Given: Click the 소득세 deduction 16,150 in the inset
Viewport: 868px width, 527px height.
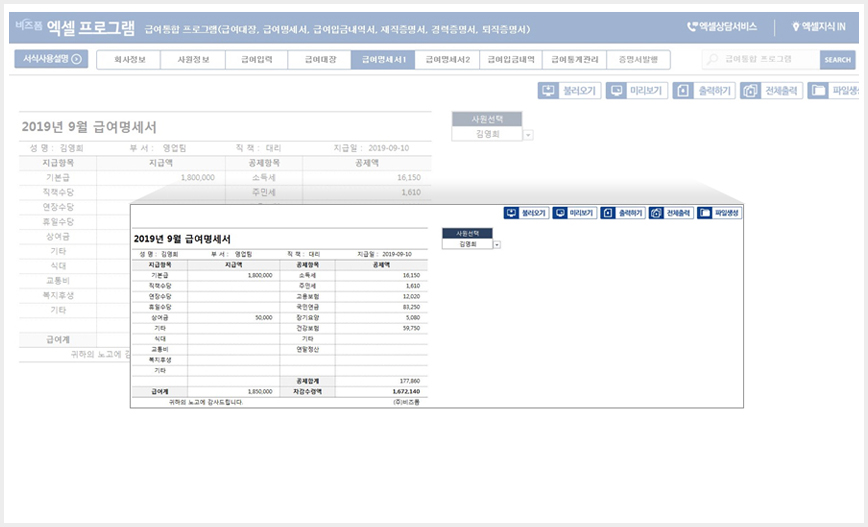Looking at the screenshot, I should tap(411, 275).
